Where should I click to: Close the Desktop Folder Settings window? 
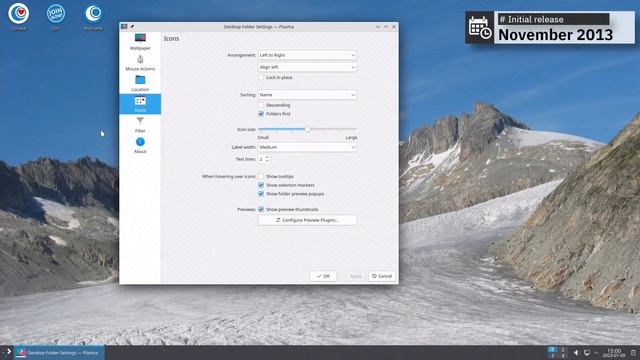[x=394, y=27]
